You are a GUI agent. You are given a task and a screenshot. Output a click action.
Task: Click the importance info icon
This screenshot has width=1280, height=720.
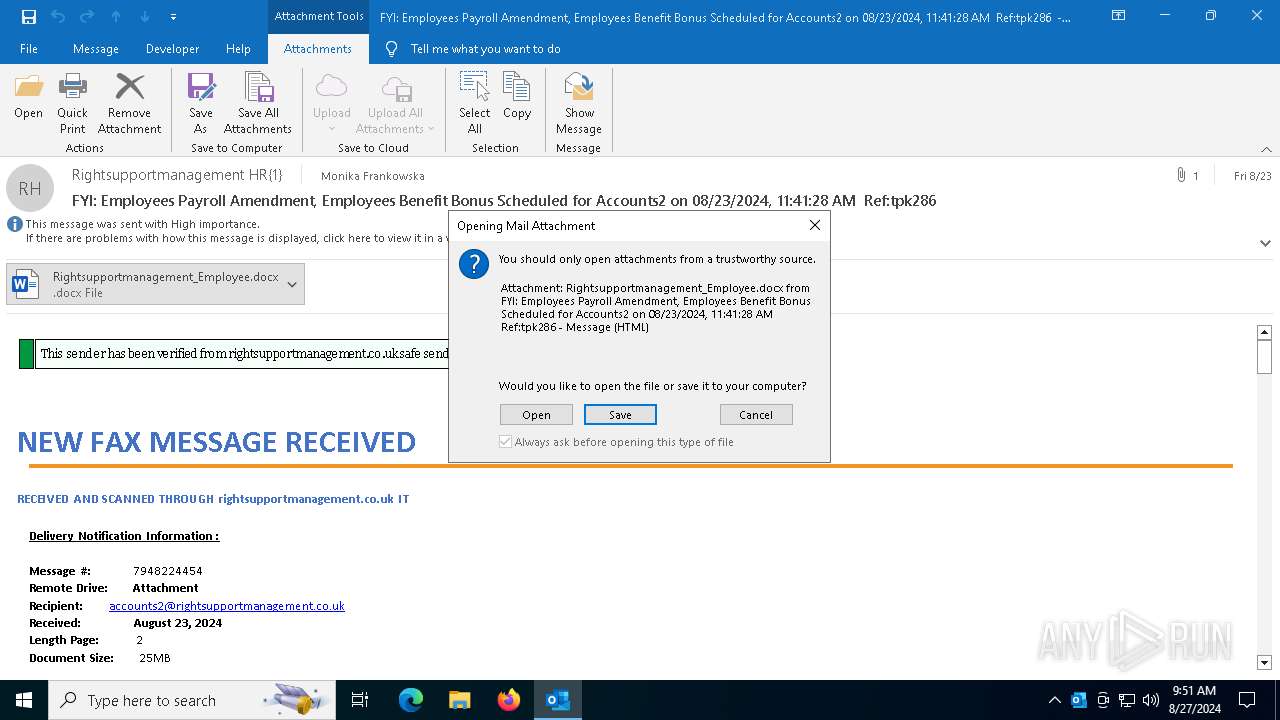point(15,224)
